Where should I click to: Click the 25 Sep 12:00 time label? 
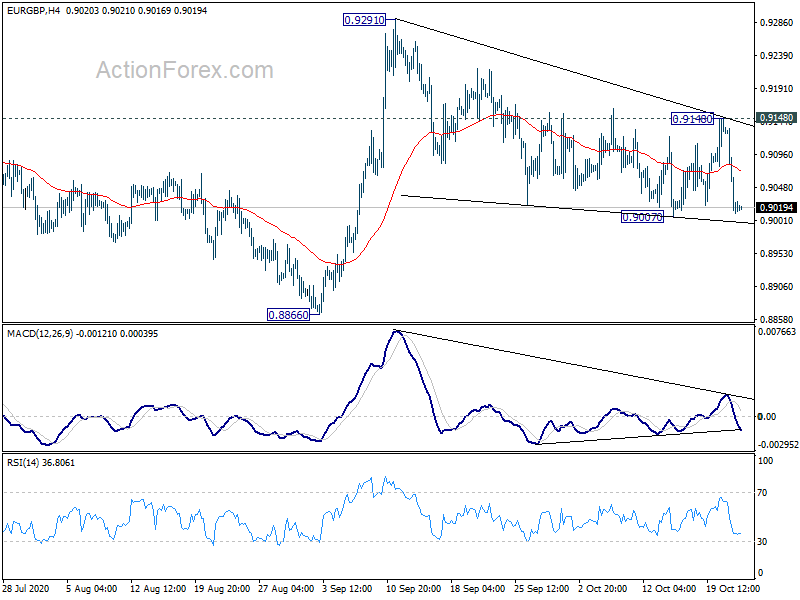click(542, 588)
